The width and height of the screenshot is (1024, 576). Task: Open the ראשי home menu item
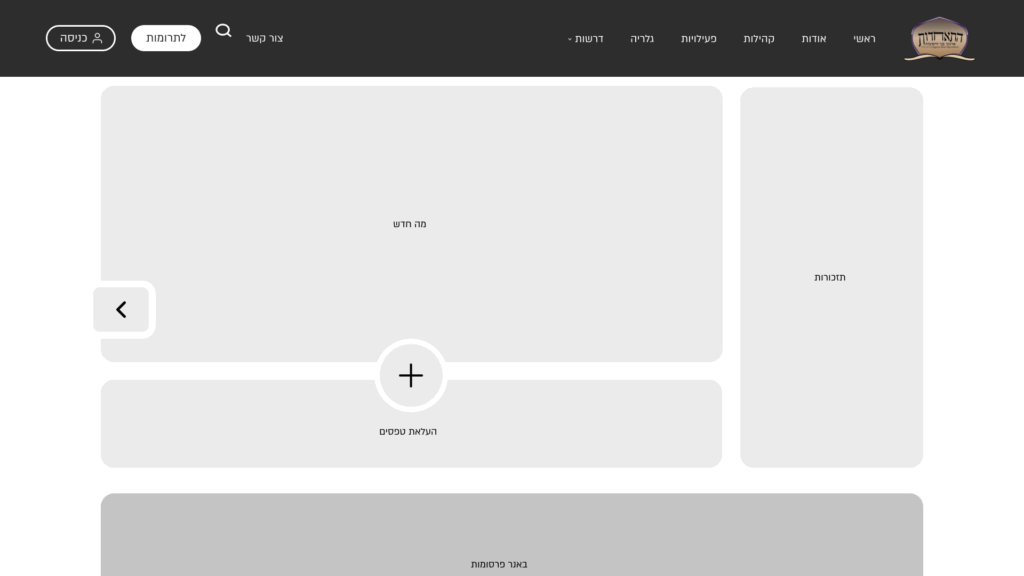coord(864,39)
